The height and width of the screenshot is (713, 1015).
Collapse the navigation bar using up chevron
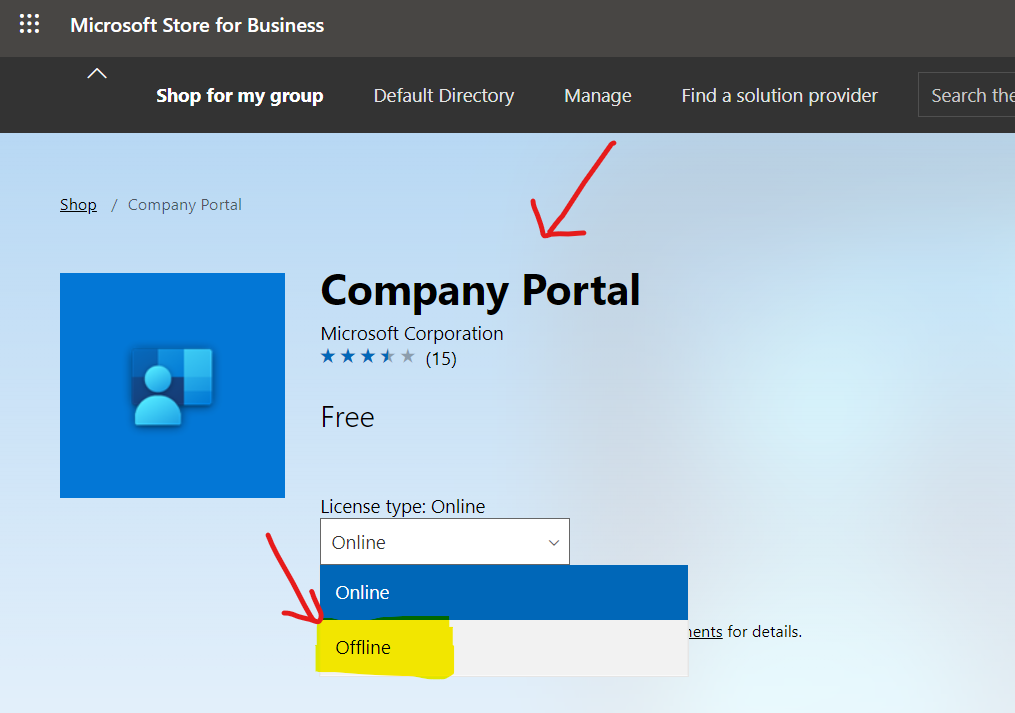pyautogui.click(x=97, y=74)
